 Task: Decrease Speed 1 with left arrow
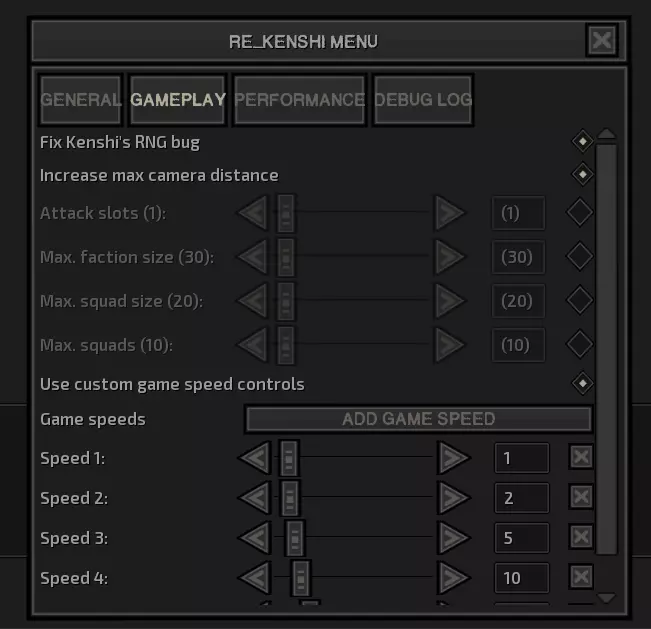[254, 458]
